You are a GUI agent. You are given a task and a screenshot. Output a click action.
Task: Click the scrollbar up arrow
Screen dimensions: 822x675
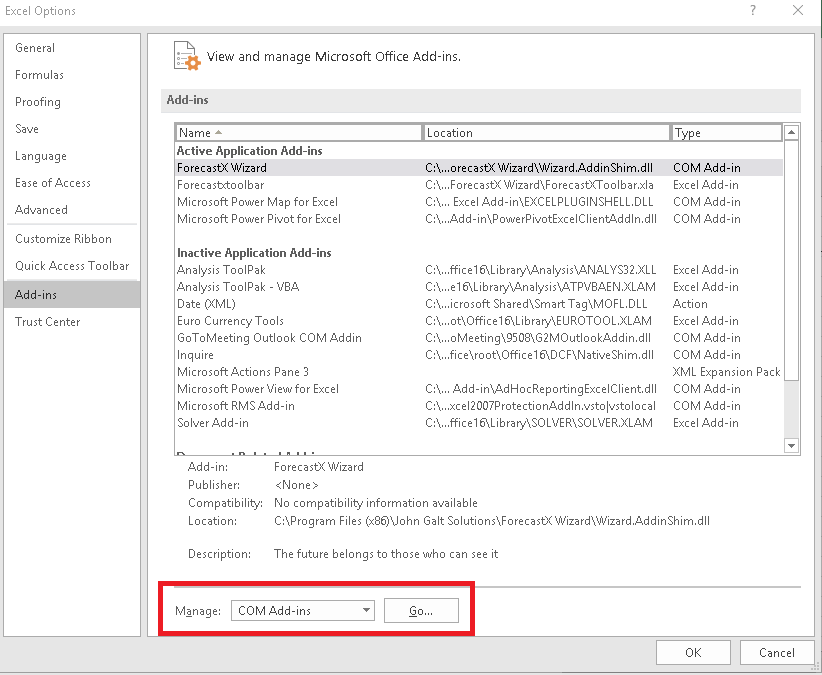click(x=791, y=131)
